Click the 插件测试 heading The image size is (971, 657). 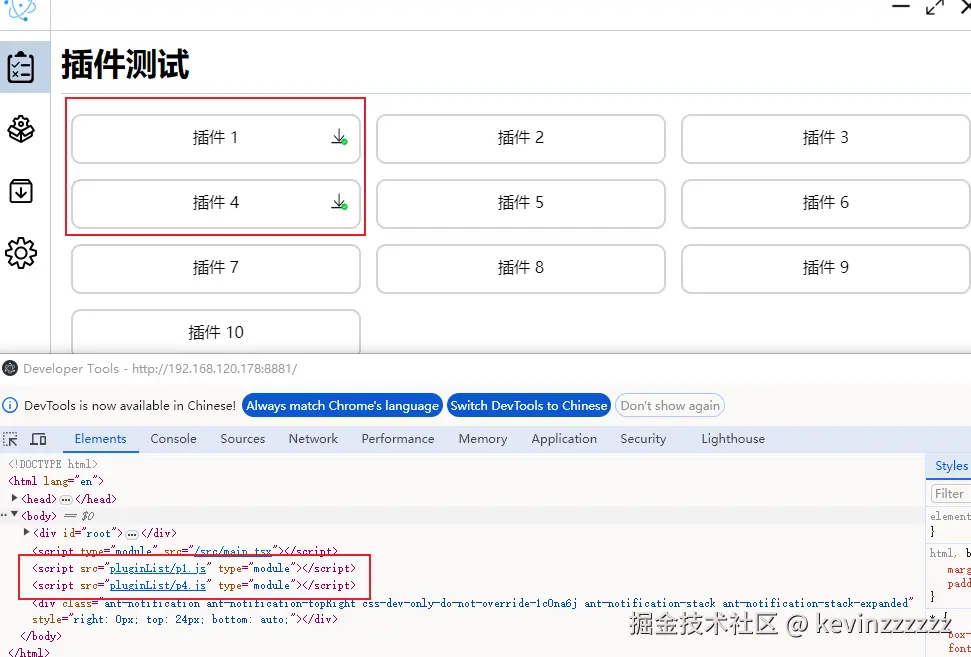pos(125,64)
